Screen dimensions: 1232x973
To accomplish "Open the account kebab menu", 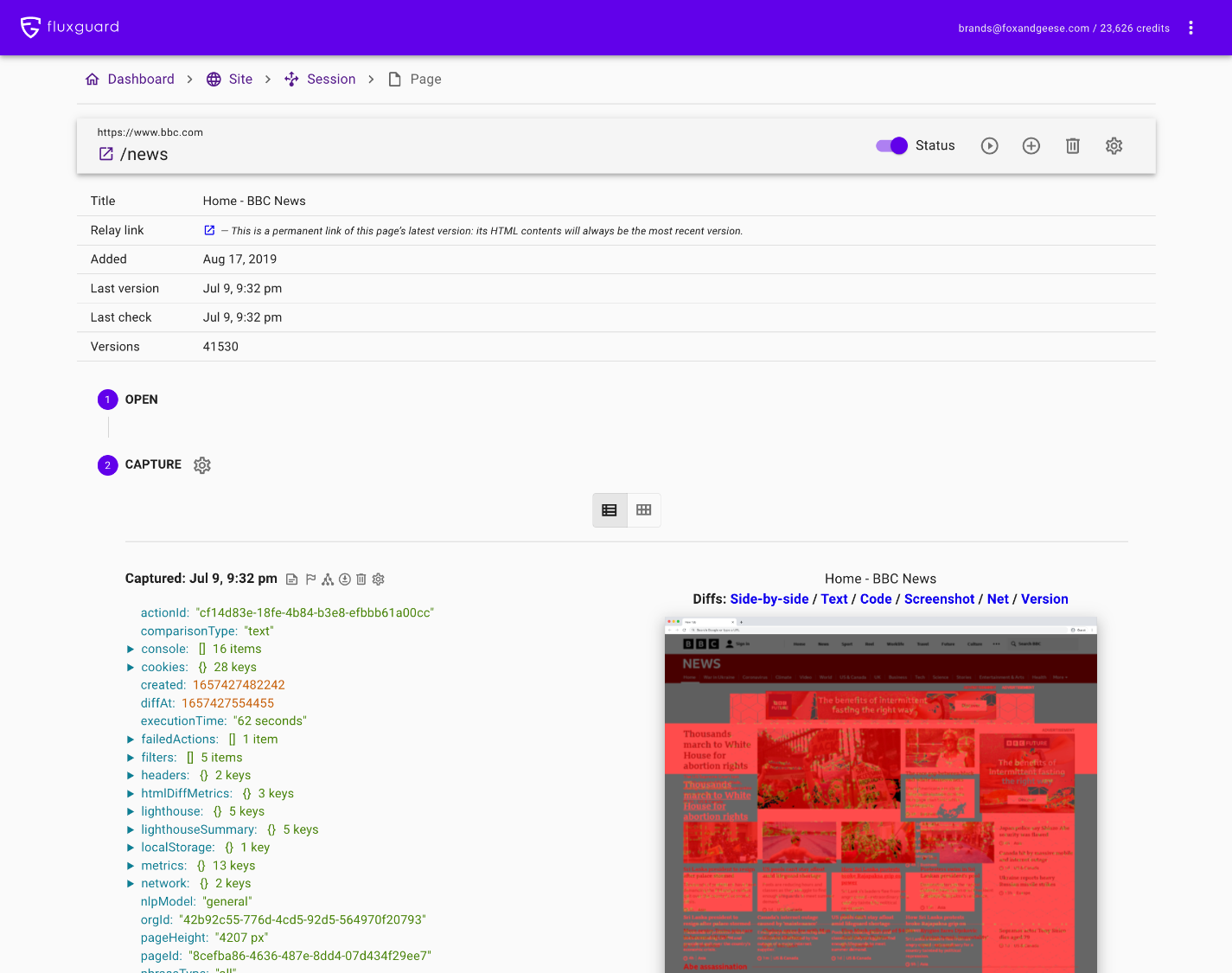I will point(1191,28).
